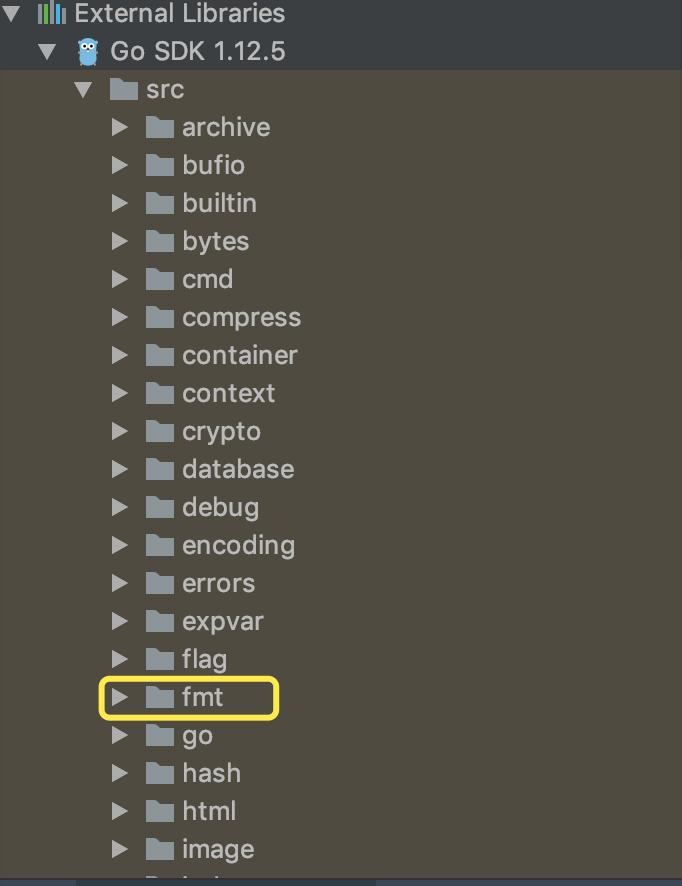The width and height of the screenshot is (682, 886).
Task: Collapse the Go SDK 1.12.5 node
Action: pos(47,52)
